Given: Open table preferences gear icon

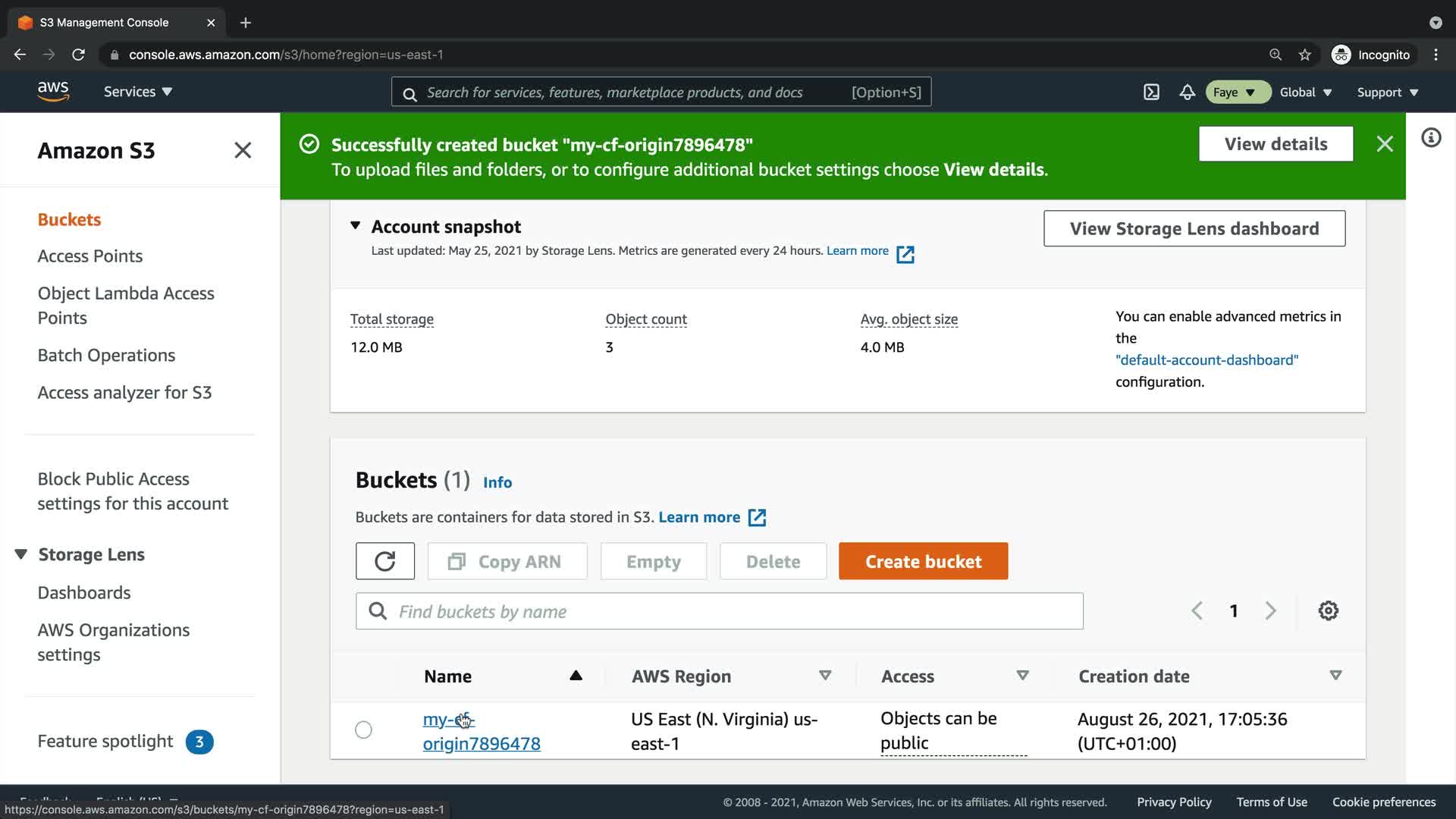Looking at the screenshot, I should [1328, 610].
